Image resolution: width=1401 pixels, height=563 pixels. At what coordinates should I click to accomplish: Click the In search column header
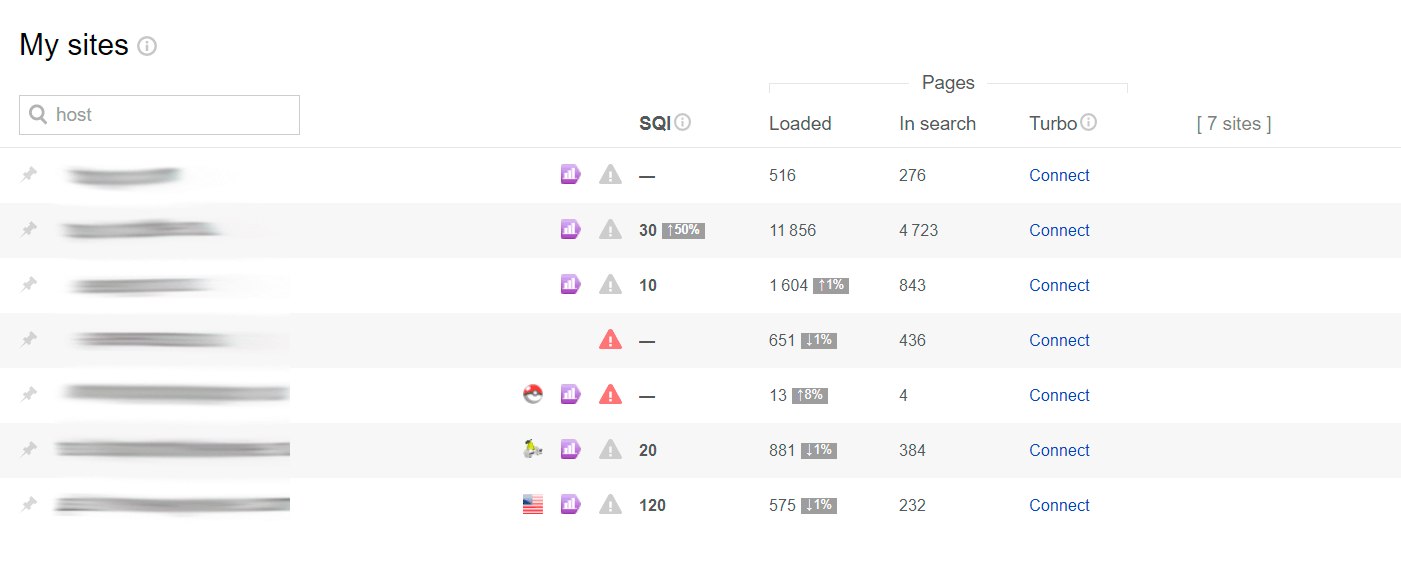pos(937,123)
